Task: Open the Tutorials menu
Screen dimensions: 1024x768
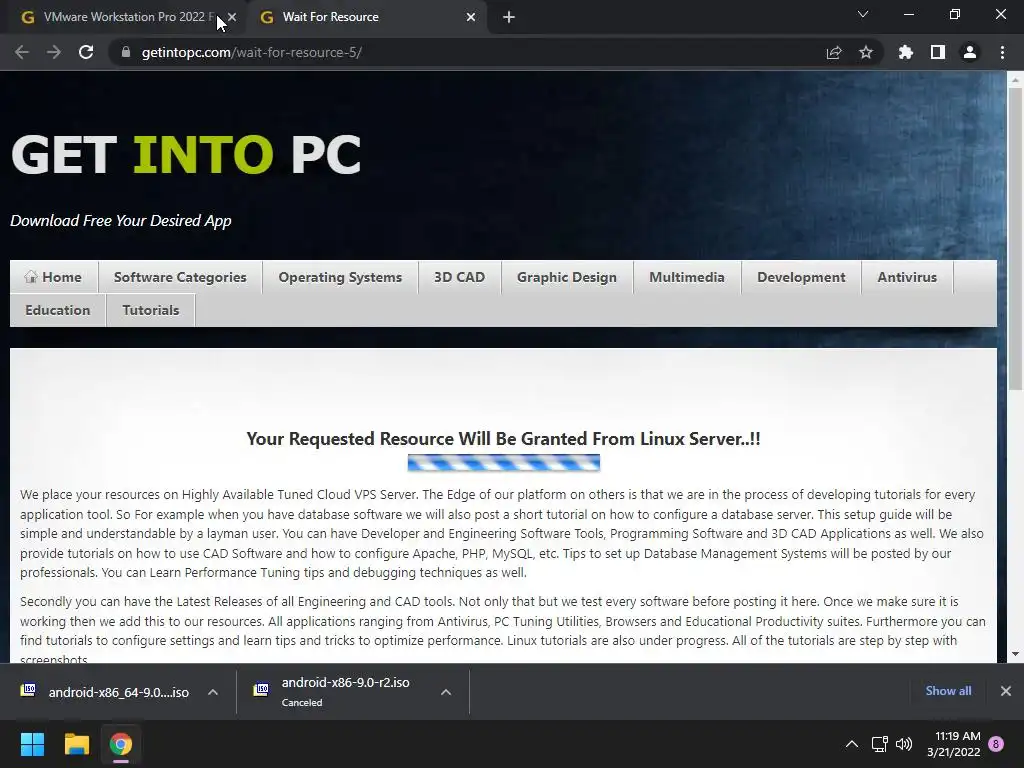Action: coord(151,310)
